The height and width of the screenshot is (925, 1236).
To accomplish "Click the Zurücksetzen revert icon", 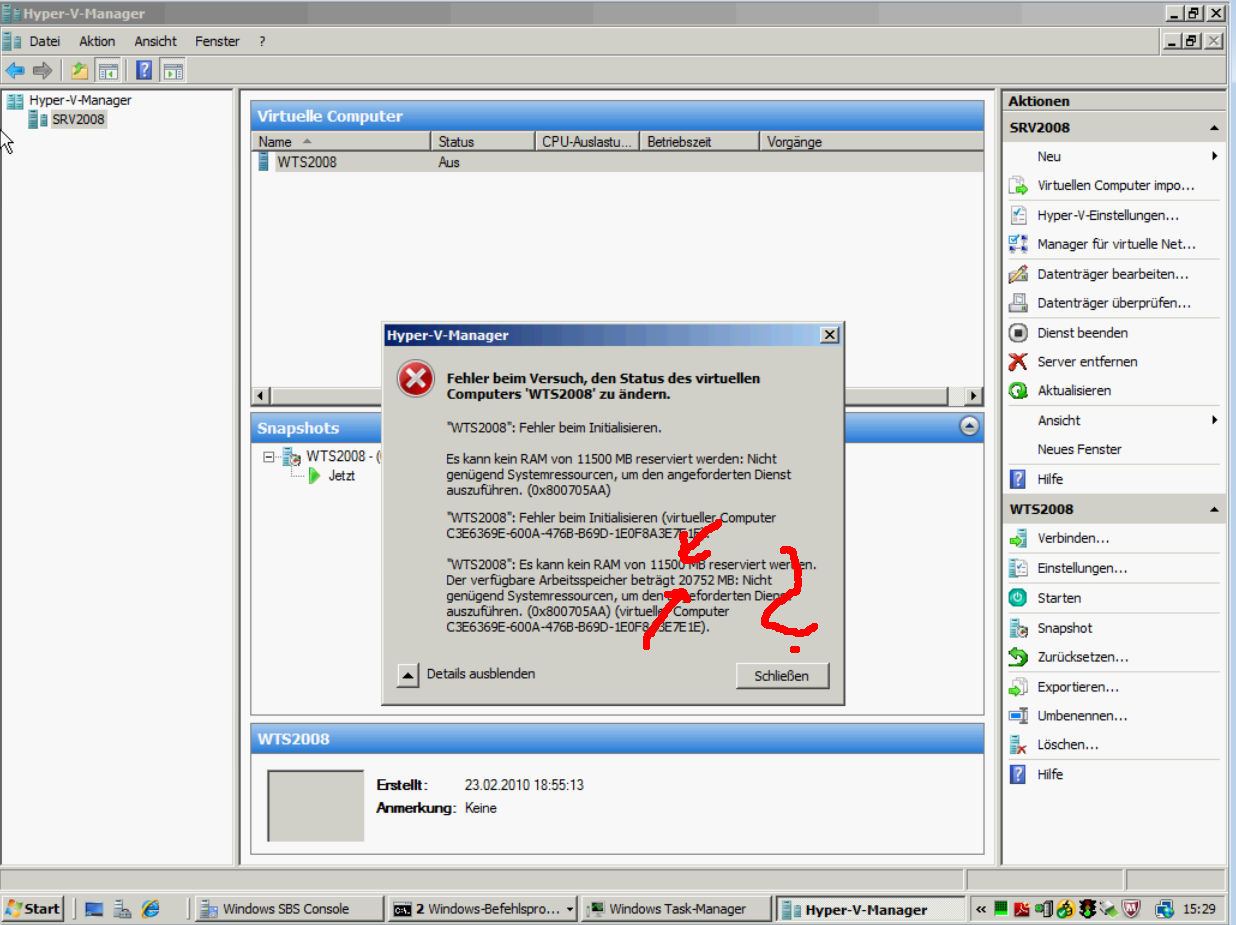I will coord(1018,657).
